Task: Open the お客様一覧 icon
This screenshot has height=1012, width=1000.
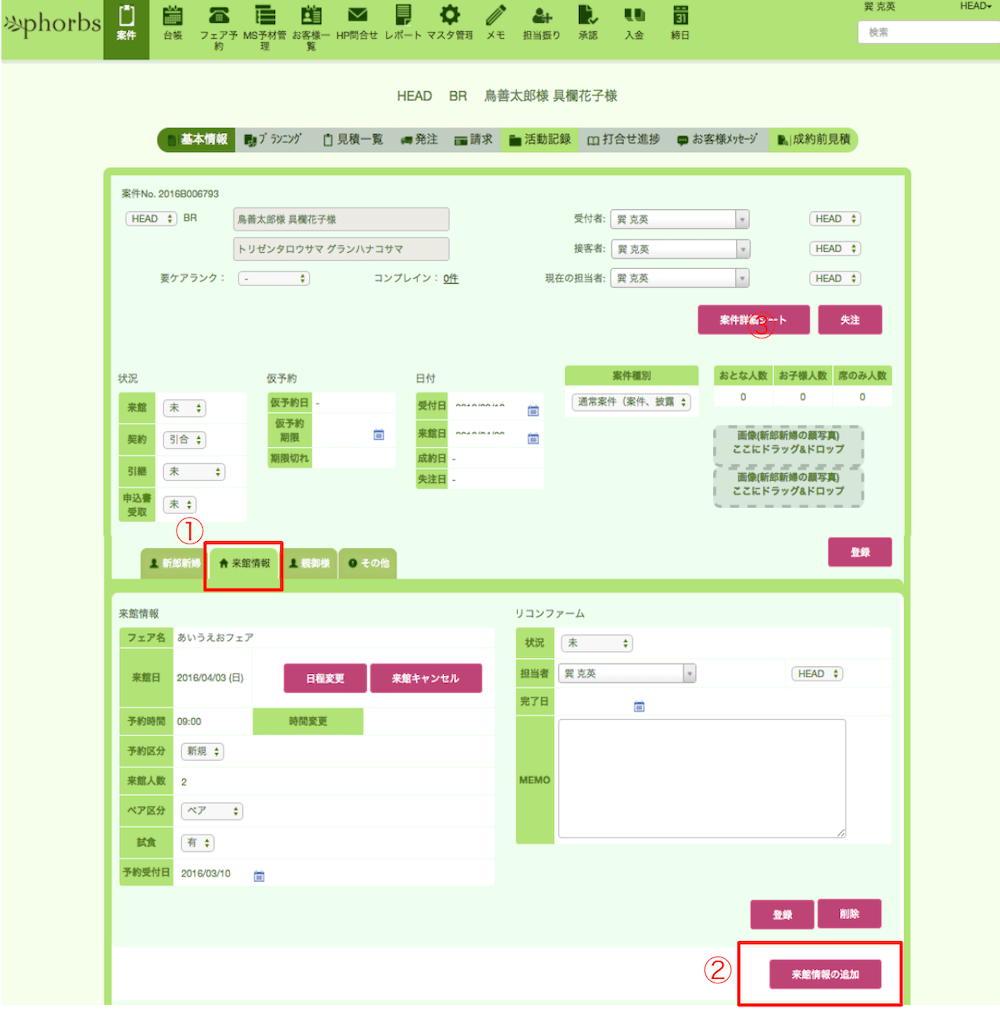Action: [311, 27]
